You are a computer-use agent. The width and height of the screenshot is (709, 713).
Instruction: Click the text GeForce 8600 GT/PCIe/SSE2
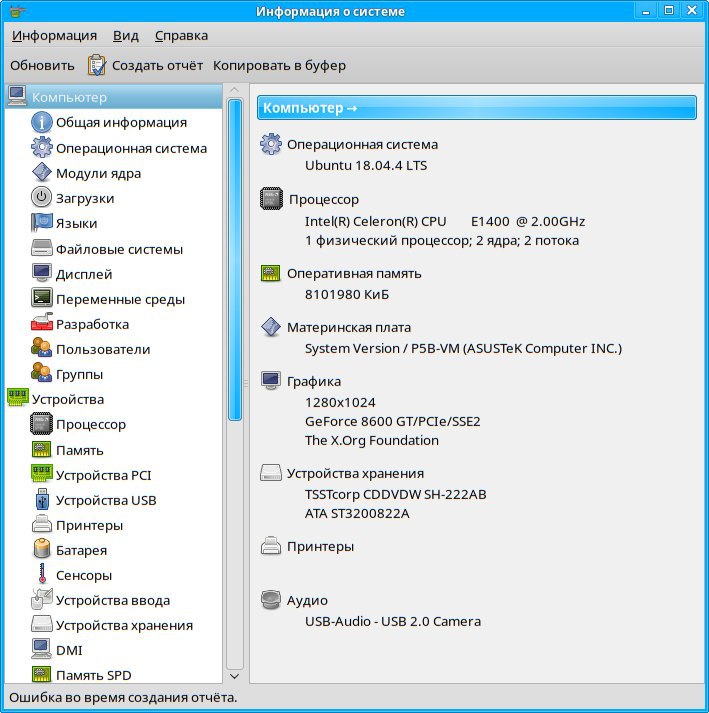point(392,422)
